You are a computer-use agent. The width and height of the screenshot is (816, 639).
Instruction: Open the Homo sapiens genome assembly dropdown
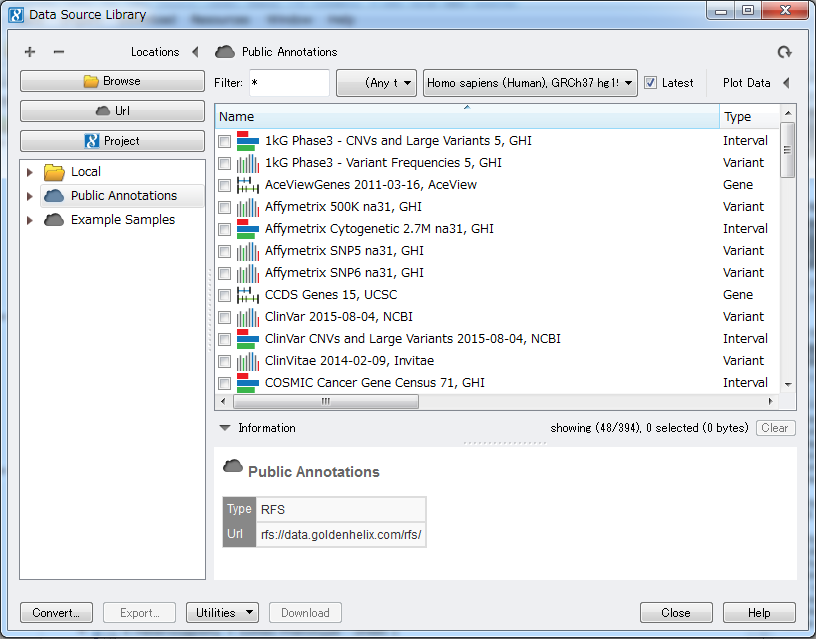point(530,83)
